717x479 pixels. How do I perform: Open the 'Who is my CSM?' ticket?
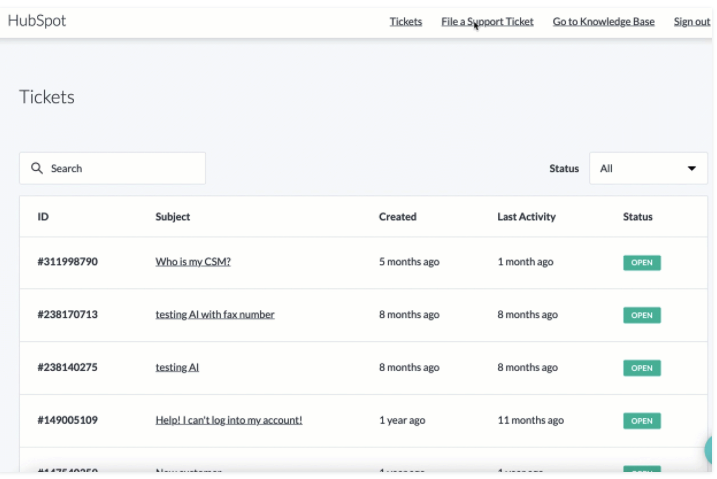(193, 261)
